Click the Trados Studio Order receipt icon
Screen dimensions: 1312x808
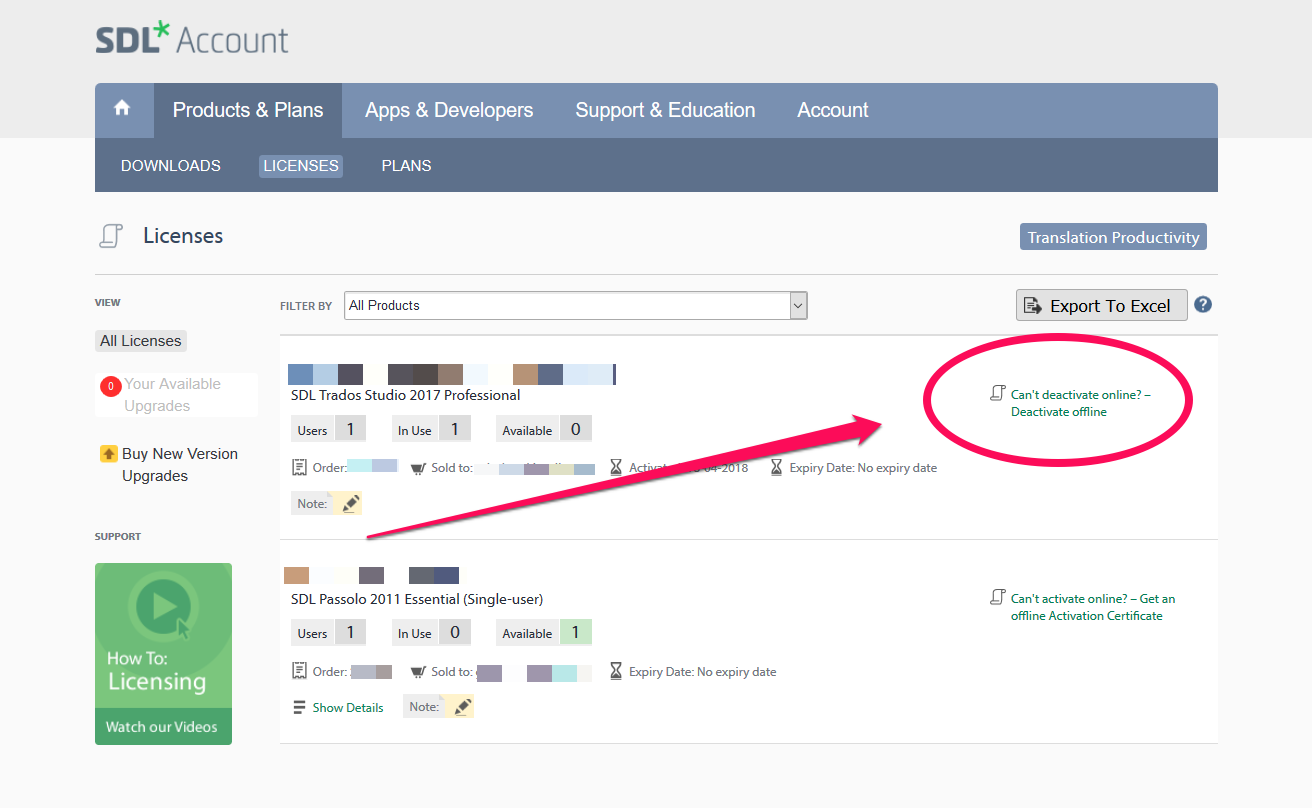(x=299, y=467)
